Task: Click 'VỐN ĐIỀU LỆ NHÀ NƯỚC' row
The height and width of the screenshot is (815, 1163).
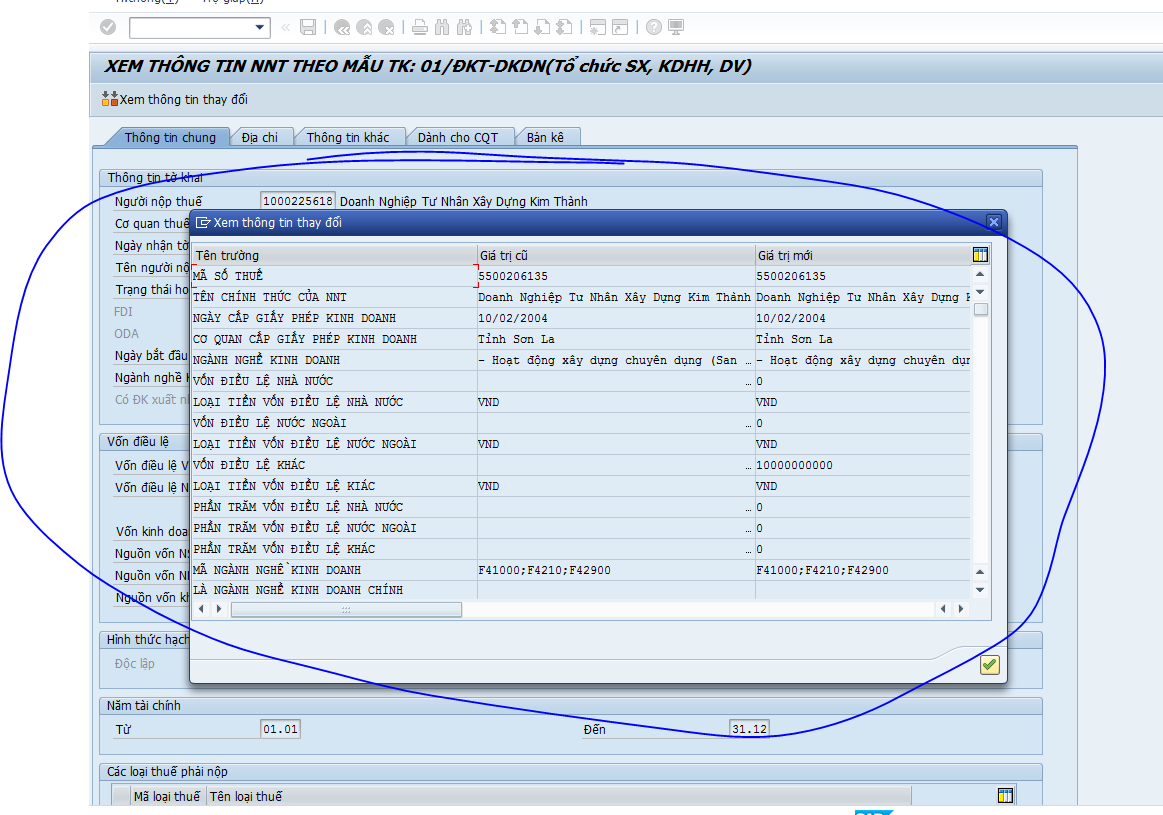Action: pos(581,381)
